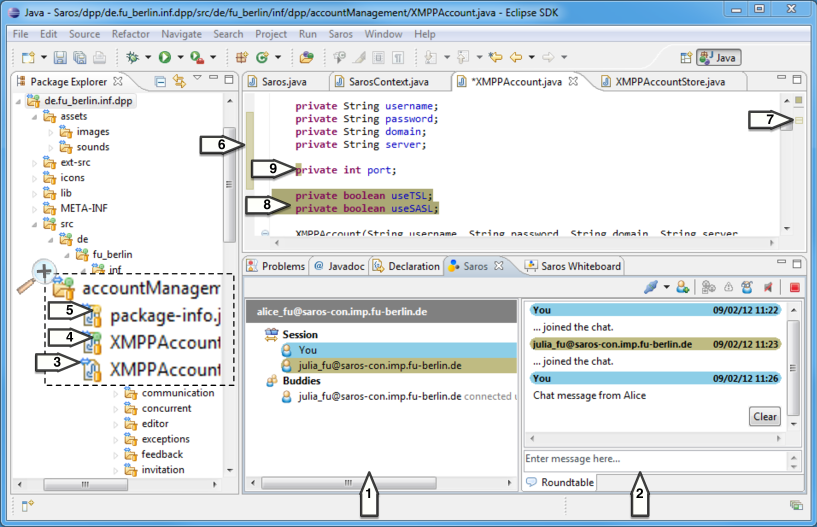The image size is (817, 527).
Task: Click the Collapse All icon in Package Explorer
Action: tap(161, 81)
